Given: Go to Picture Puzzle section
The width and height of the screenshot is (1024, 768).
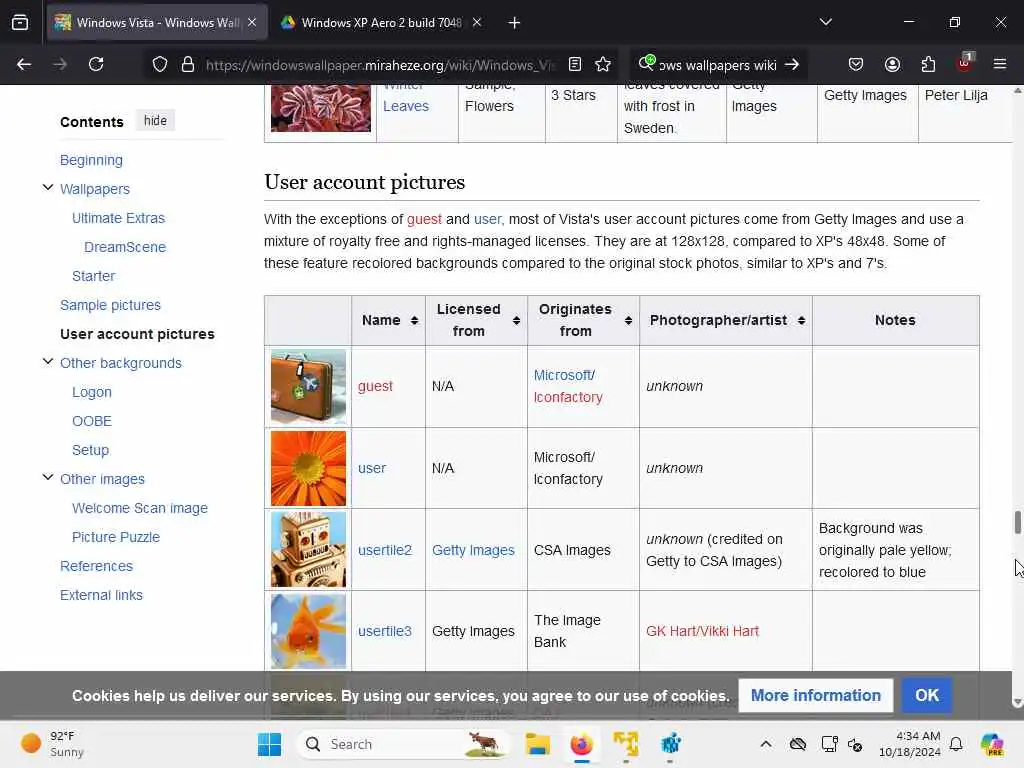Looking at the screenshot, I should 116,537.
